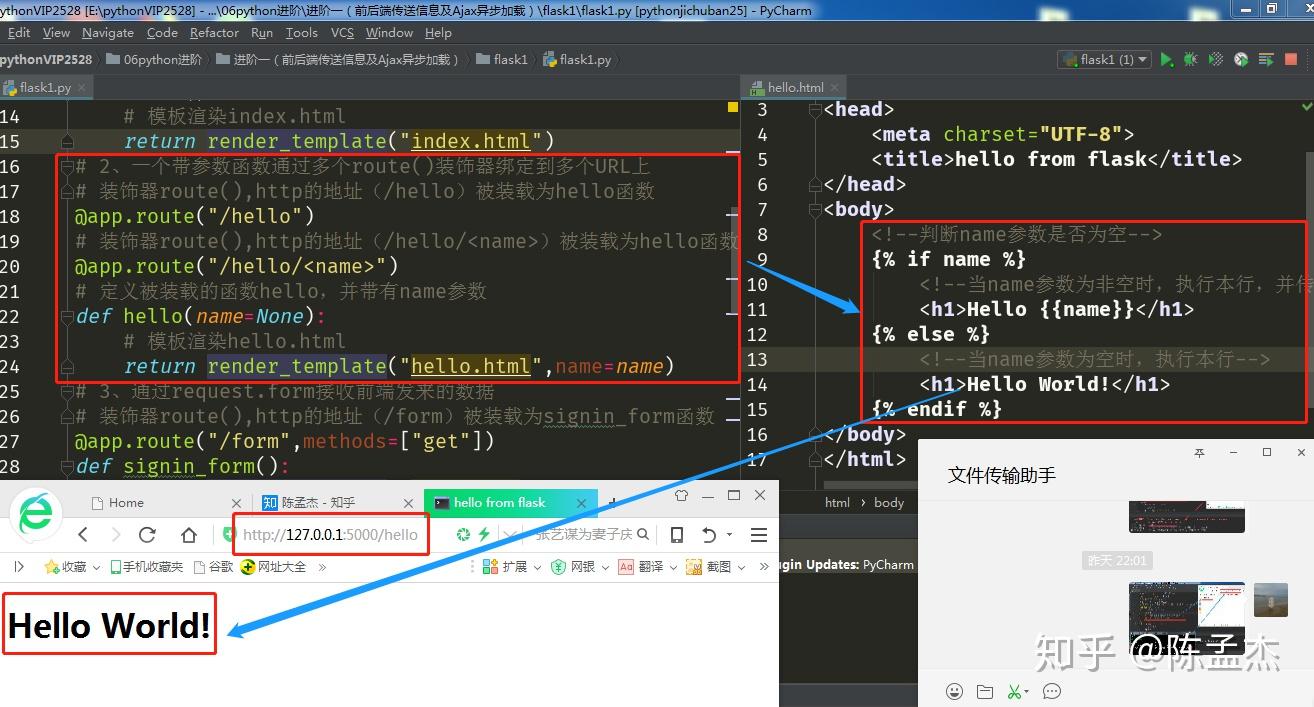Viewport: 1314px width, 707px height.
Task: Close the hello.html editor tab
Action: pos(835,88)
